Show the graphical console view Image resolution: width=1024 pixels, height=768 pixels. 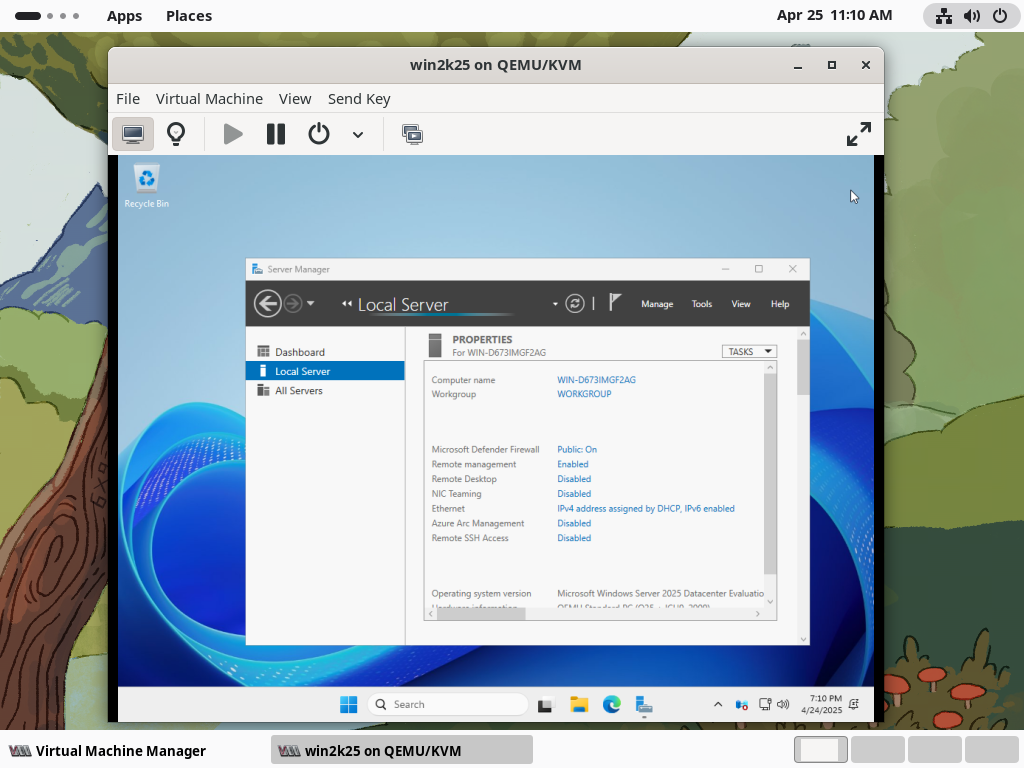pyautogui.click(x=133, y=135)
